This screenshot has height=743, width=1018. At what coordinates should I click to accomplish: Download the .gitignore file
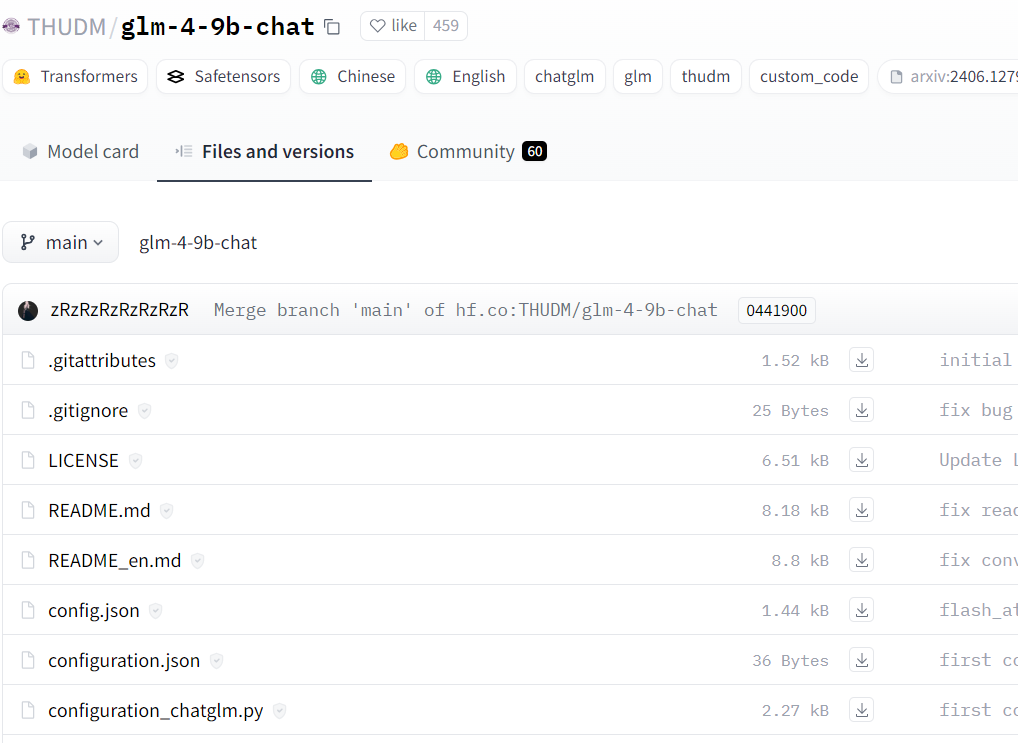pos(862,410)
